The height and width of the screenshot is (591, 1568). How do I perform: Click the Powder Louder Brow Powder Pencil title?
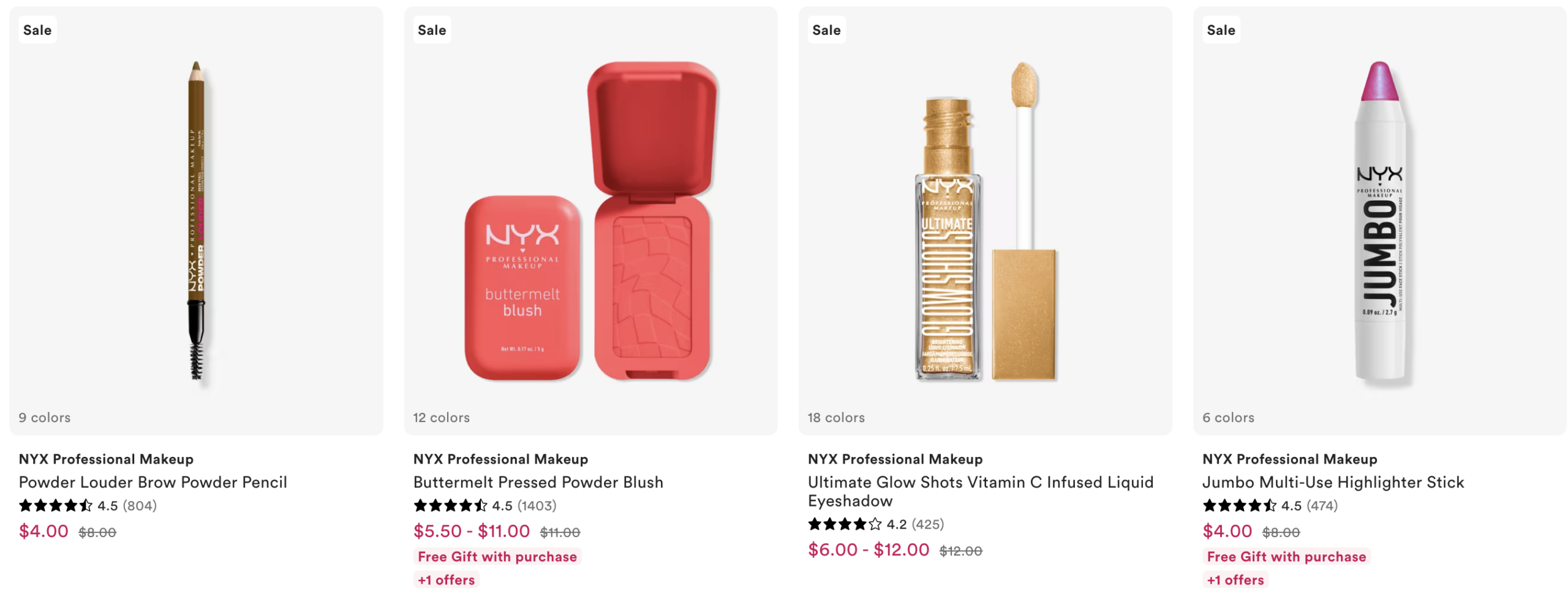[153, 482]
